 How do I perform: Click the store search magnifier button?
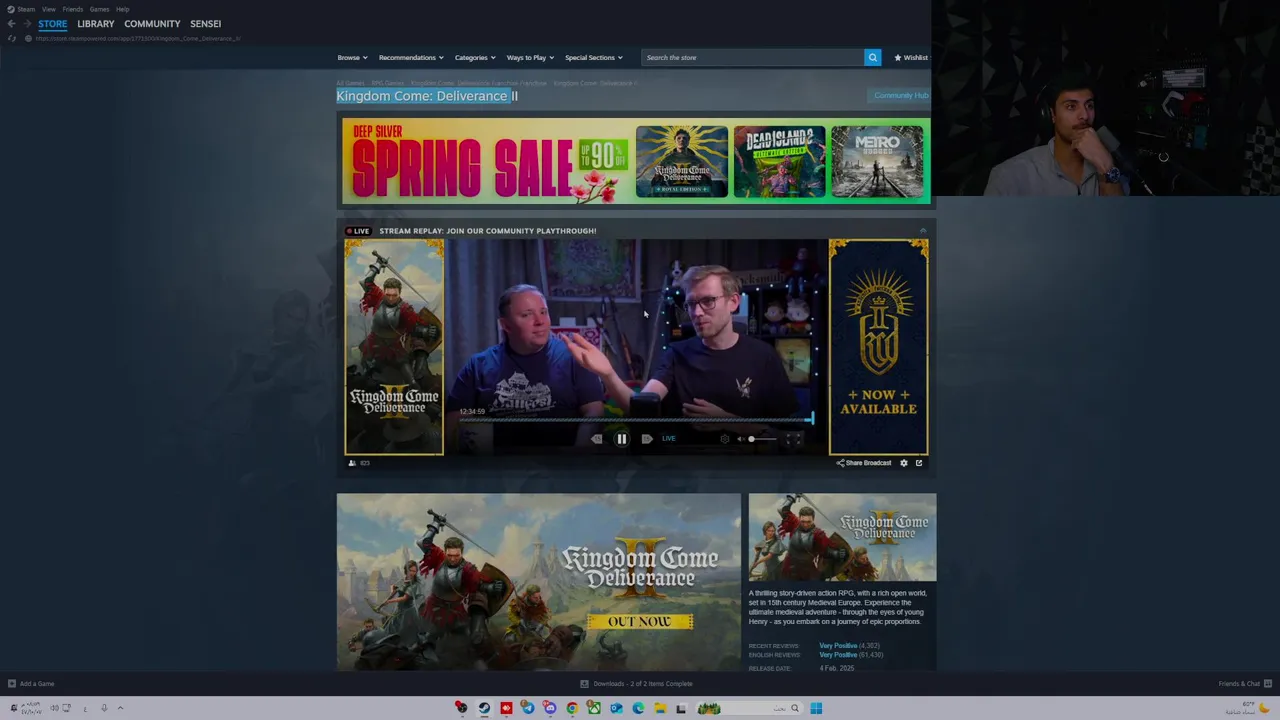click(x=872, y=57)
